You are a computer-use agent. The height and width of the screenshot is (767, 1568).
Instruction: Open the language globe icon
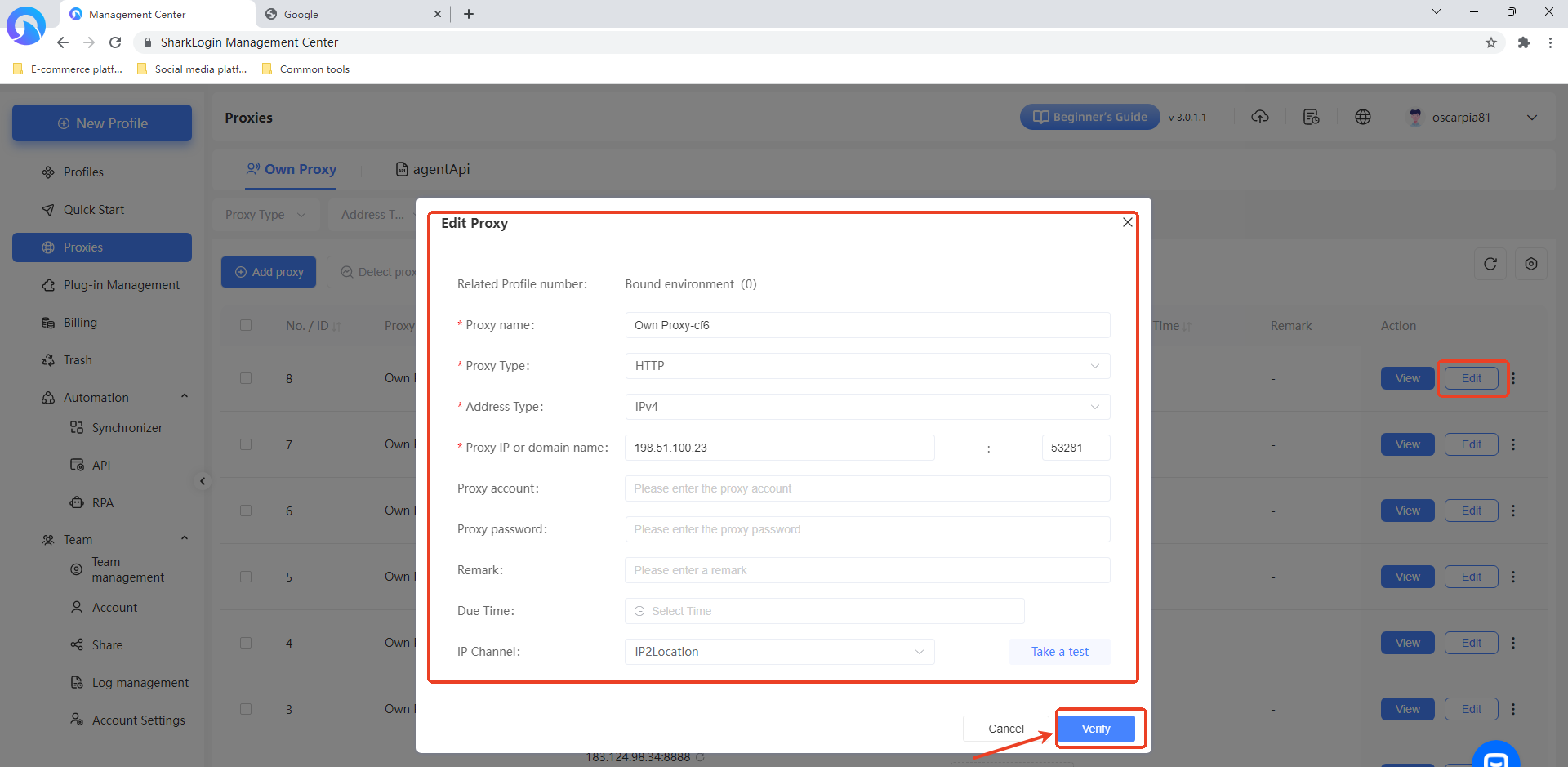1362,117
